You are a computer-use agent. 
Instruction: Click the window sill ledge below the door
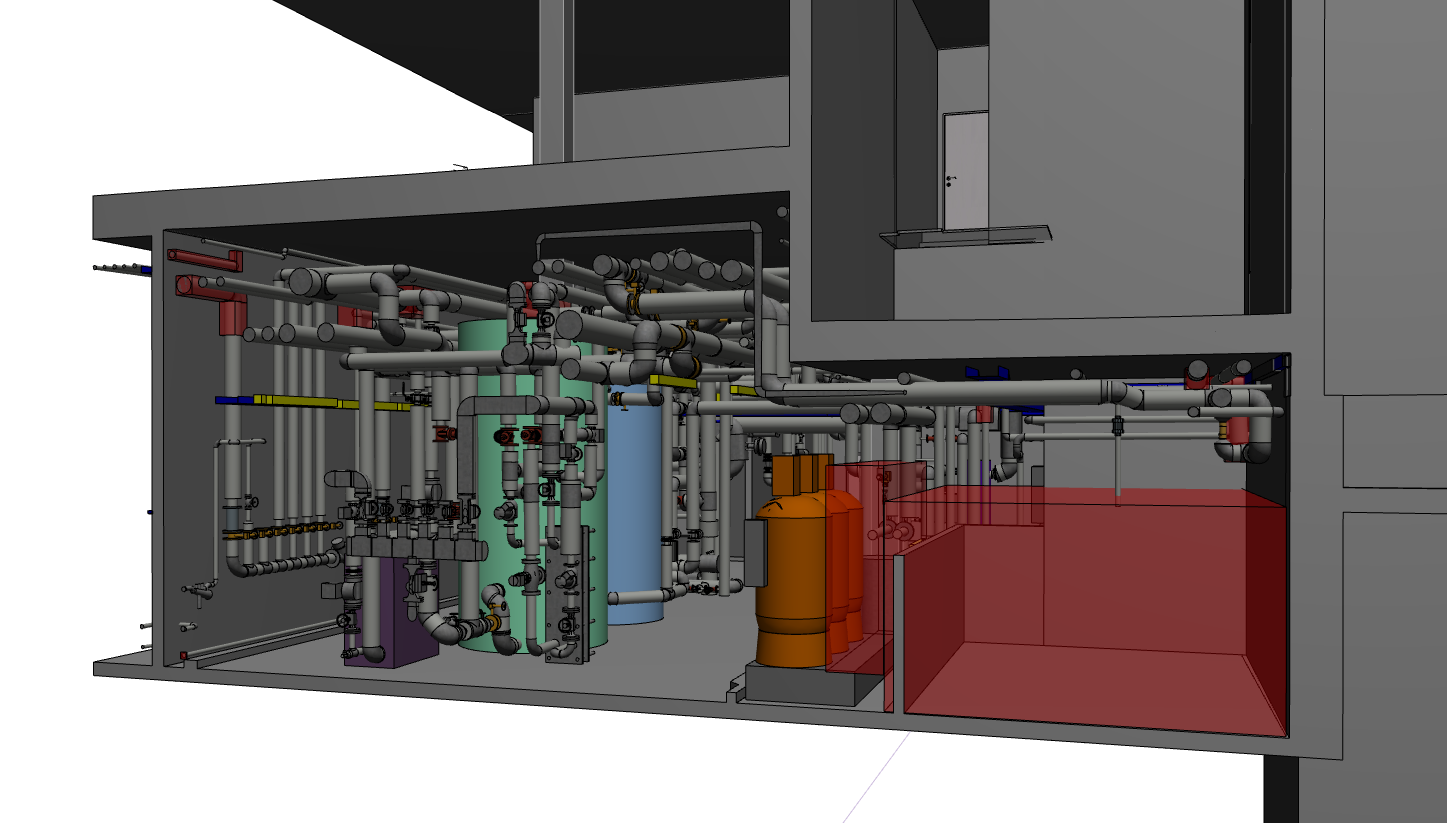(x=965, y=236)
